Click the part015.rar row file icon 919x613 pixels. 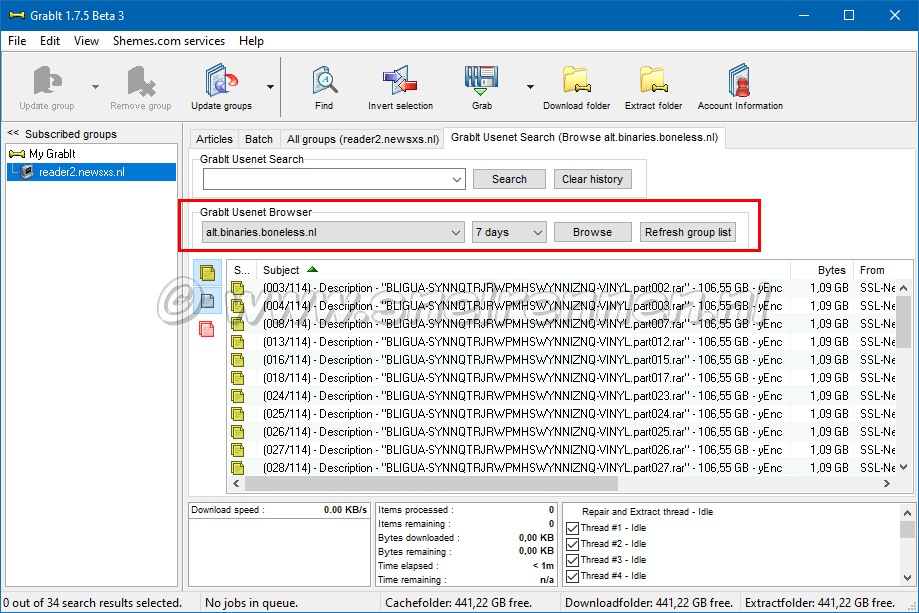point(237,360)
